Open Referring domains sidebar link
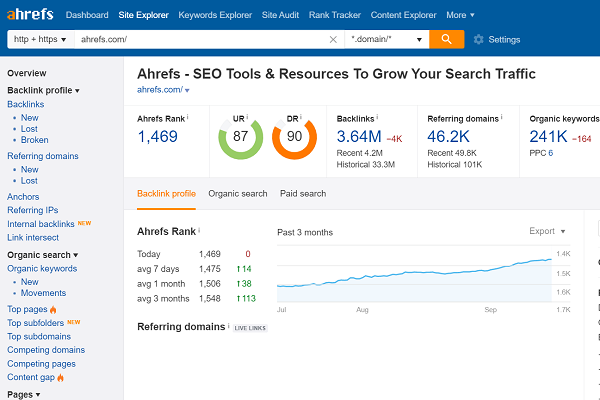 coord(43,156)
